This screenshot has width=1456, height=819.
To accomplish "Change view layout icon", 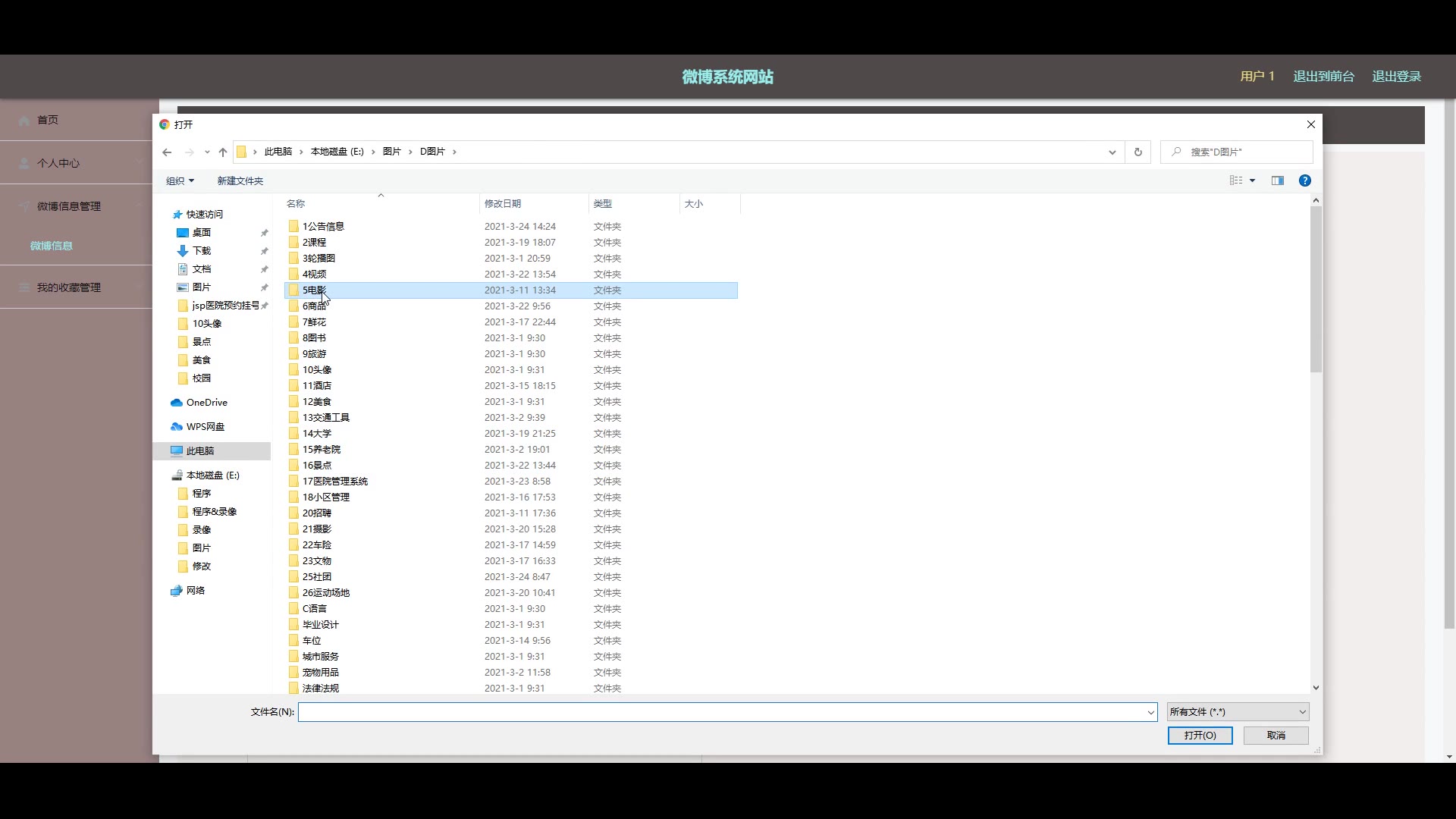I will click(x=1236, y=180).
